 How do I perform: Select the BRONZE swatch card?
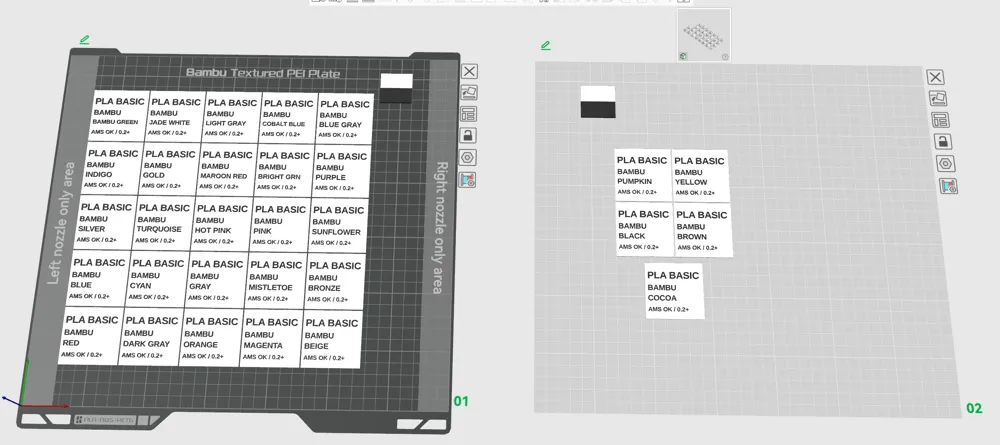click(335, 281)
